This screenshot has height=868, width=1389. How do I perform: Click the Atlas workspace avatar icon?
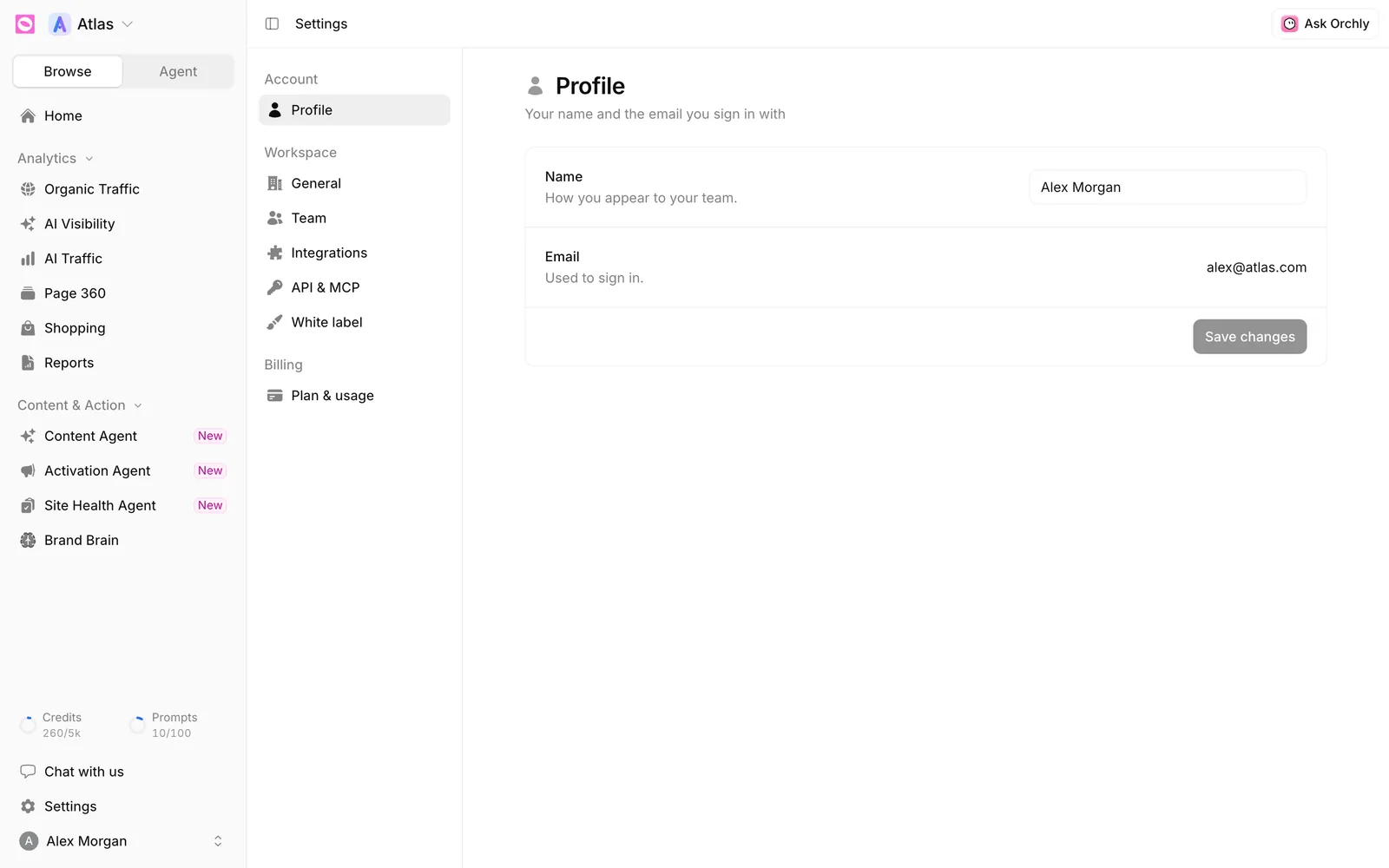[59, 24]
